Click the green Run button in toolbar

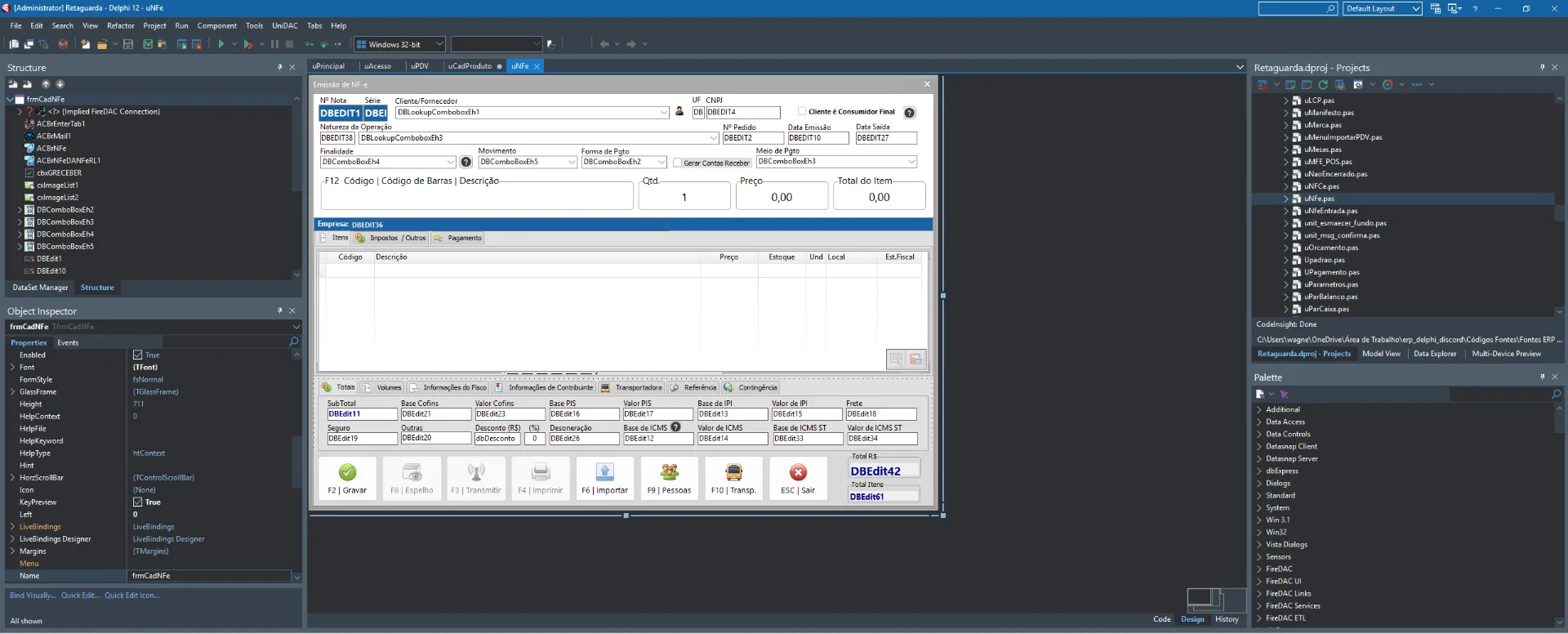(x=221, y=44)
